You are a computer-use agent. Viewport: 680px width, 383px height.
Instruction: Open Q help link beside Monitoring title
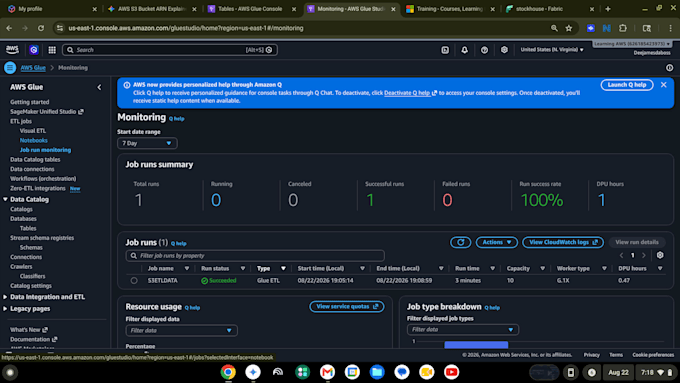[177, 118]
